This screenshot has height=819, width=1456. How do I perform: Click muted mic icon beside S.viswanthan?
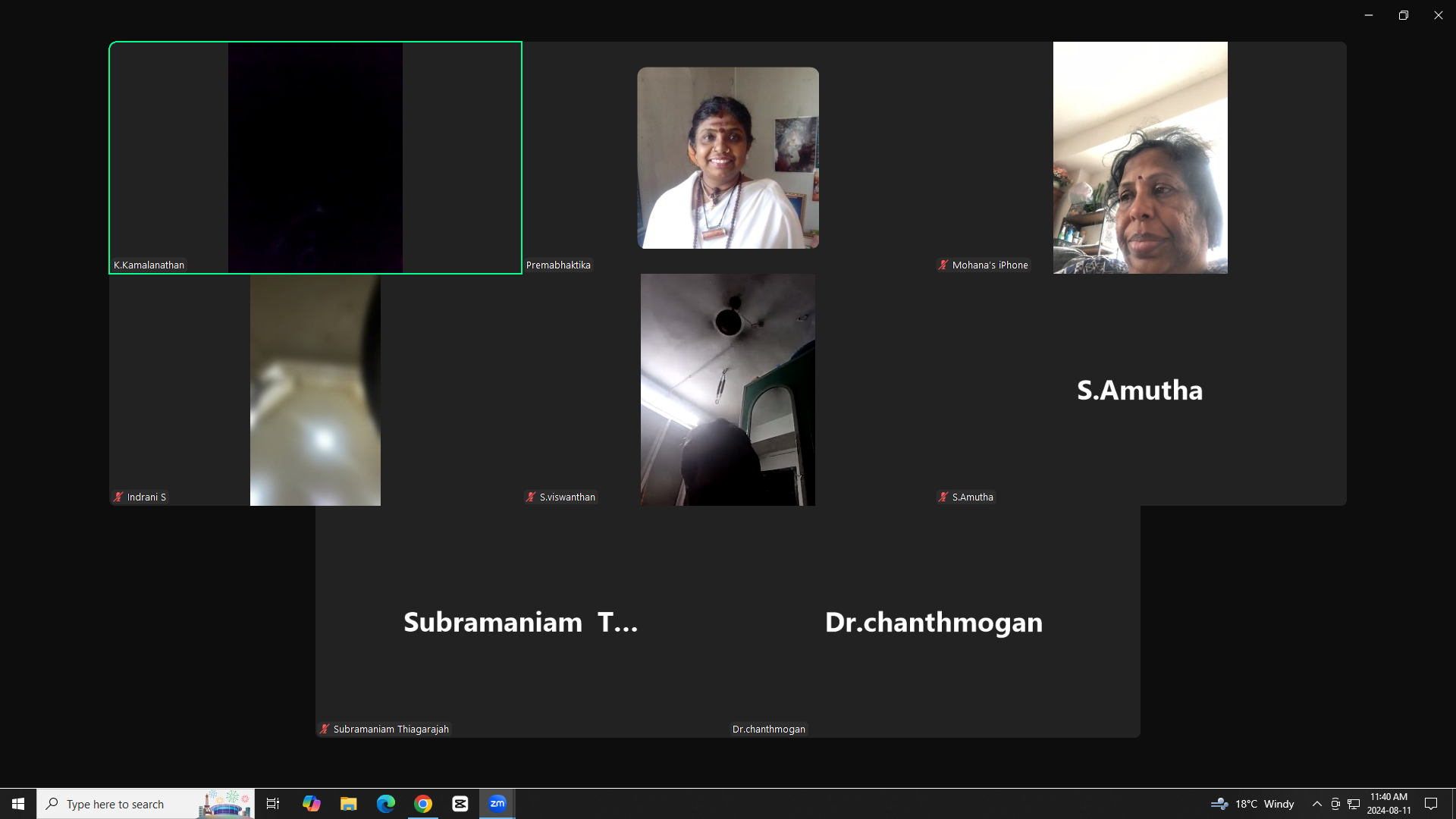[x=531, y=497]
